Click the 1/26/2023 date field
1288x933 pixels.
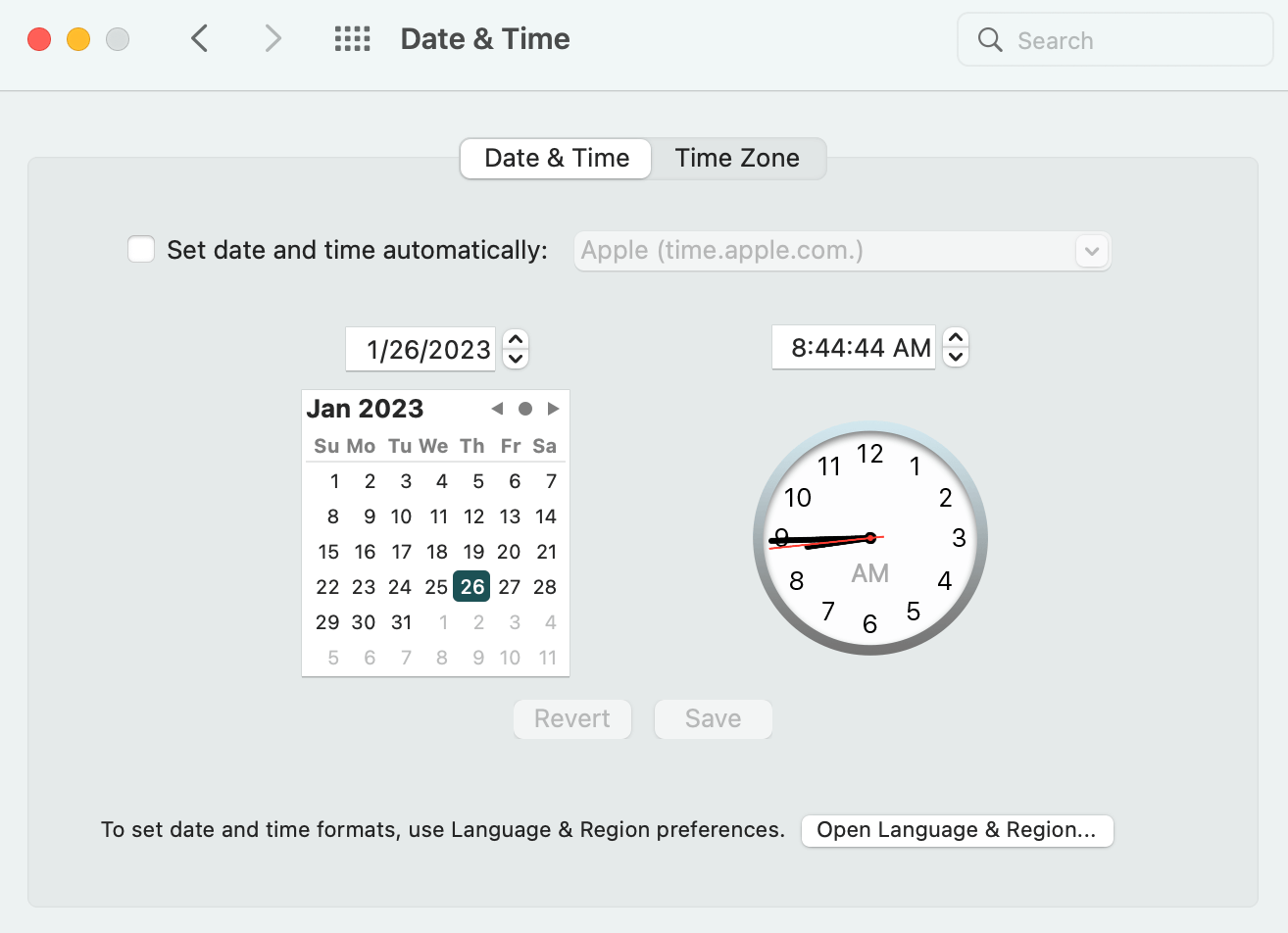(421, 350)
